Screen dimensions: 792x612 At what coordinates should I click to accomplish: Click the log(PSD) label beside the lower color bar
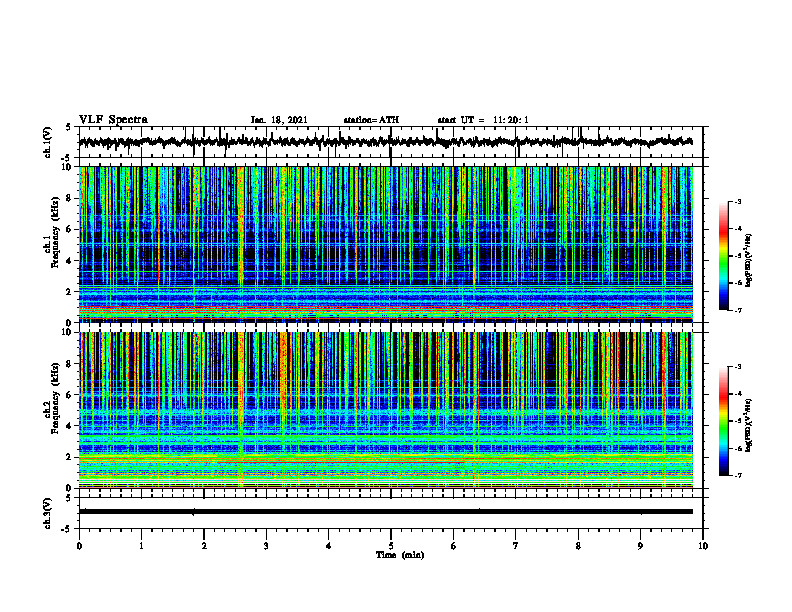(x=749, y=424)
